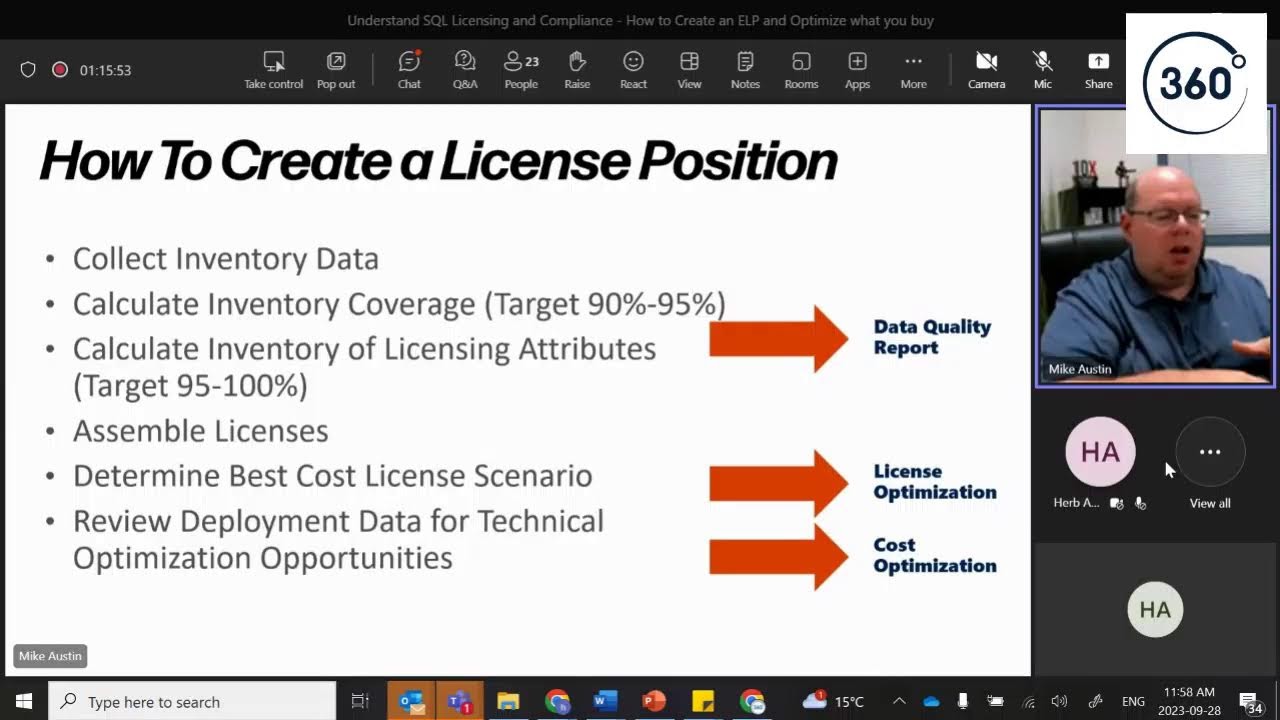Click Mike Austin presenter label on slide
1280x720 pixels.
point(50,656)
